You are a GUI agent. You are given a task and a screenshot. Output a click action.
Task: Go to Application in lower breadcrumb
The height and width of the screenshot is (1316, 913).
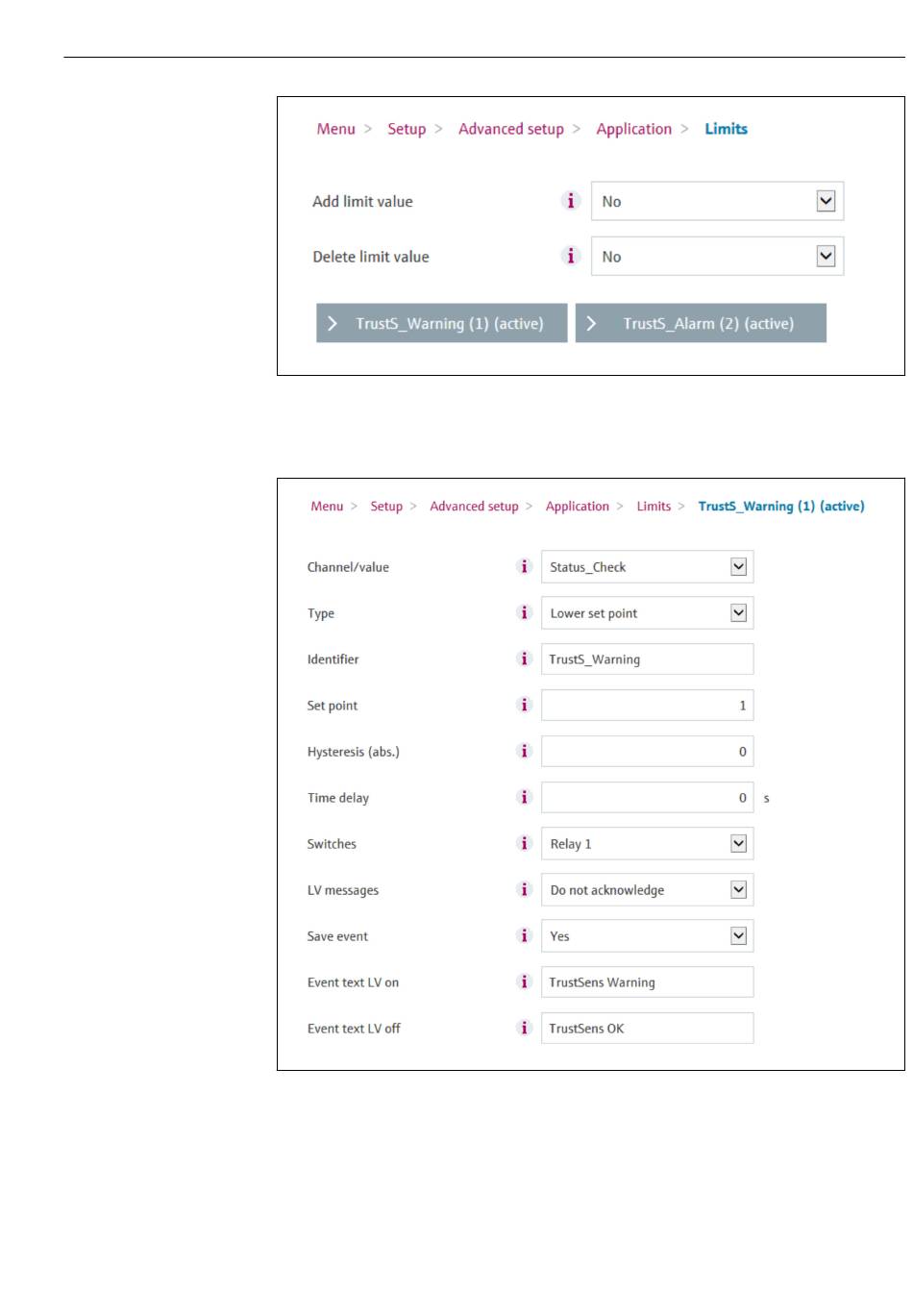(578, 506)
